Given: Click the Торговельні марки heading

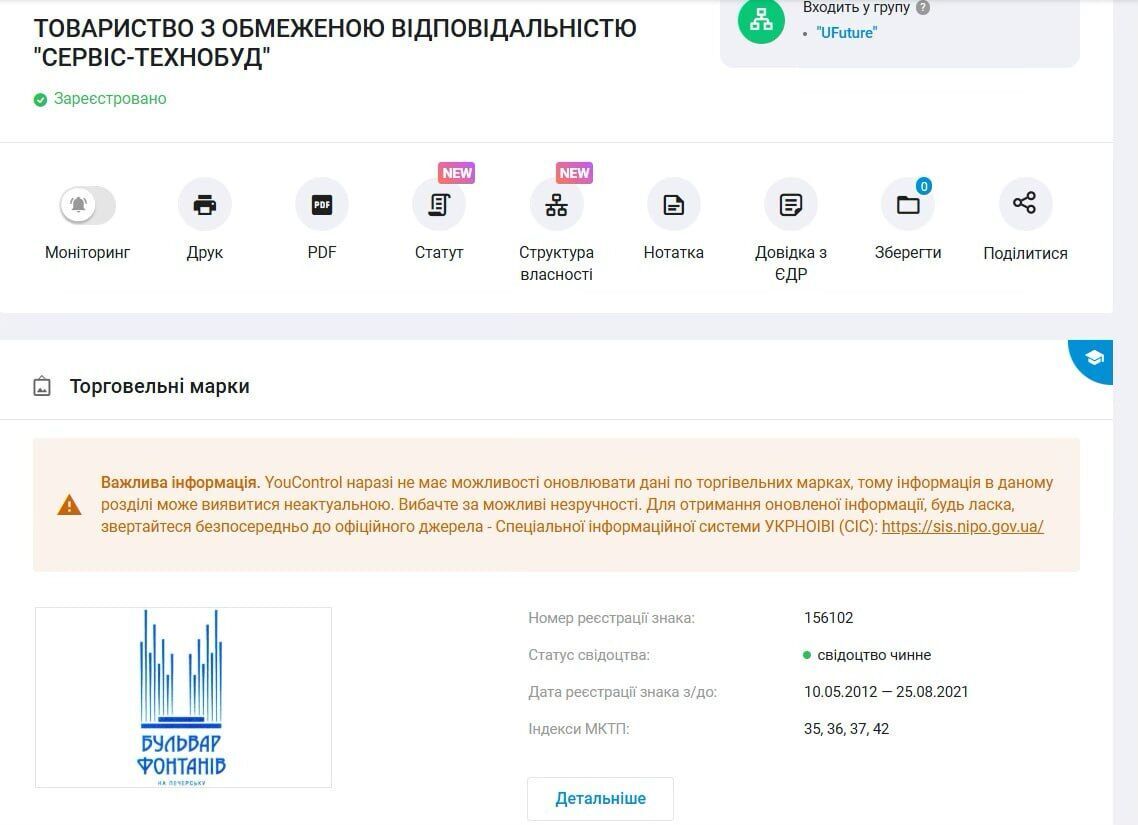Looking at the screenshot, I should pyautogui.click(x=160, y=387).
